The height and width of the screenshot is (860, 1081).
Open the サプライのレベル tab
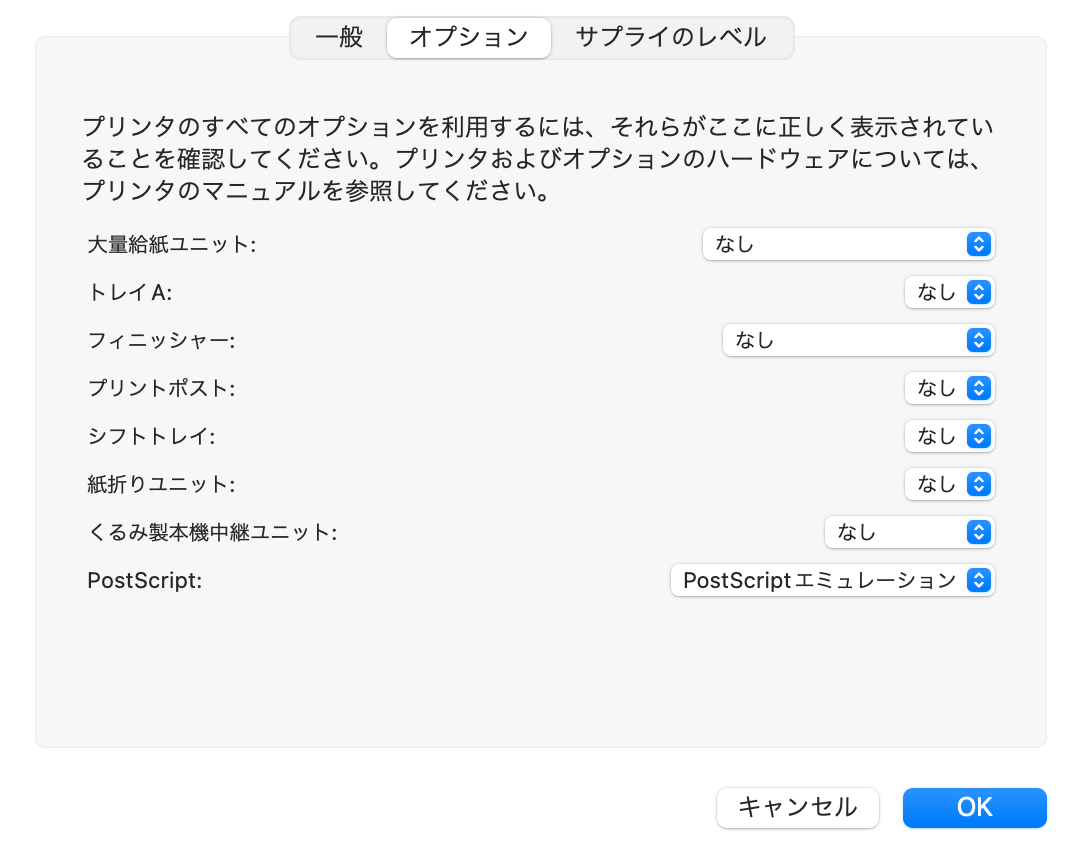click(x=671, y=38)
